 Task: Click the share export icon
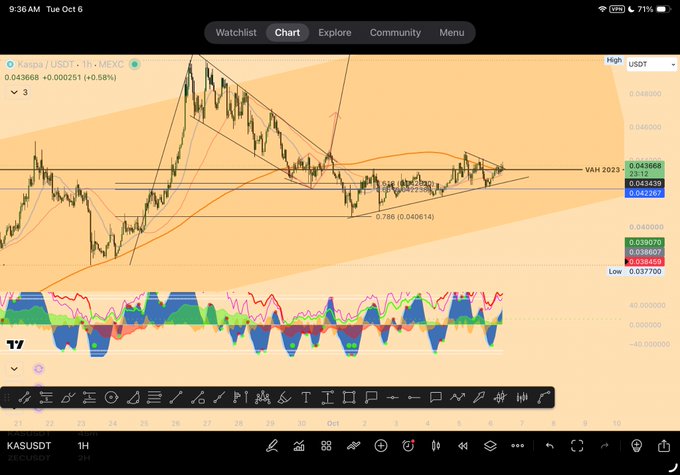click(664, 446)
